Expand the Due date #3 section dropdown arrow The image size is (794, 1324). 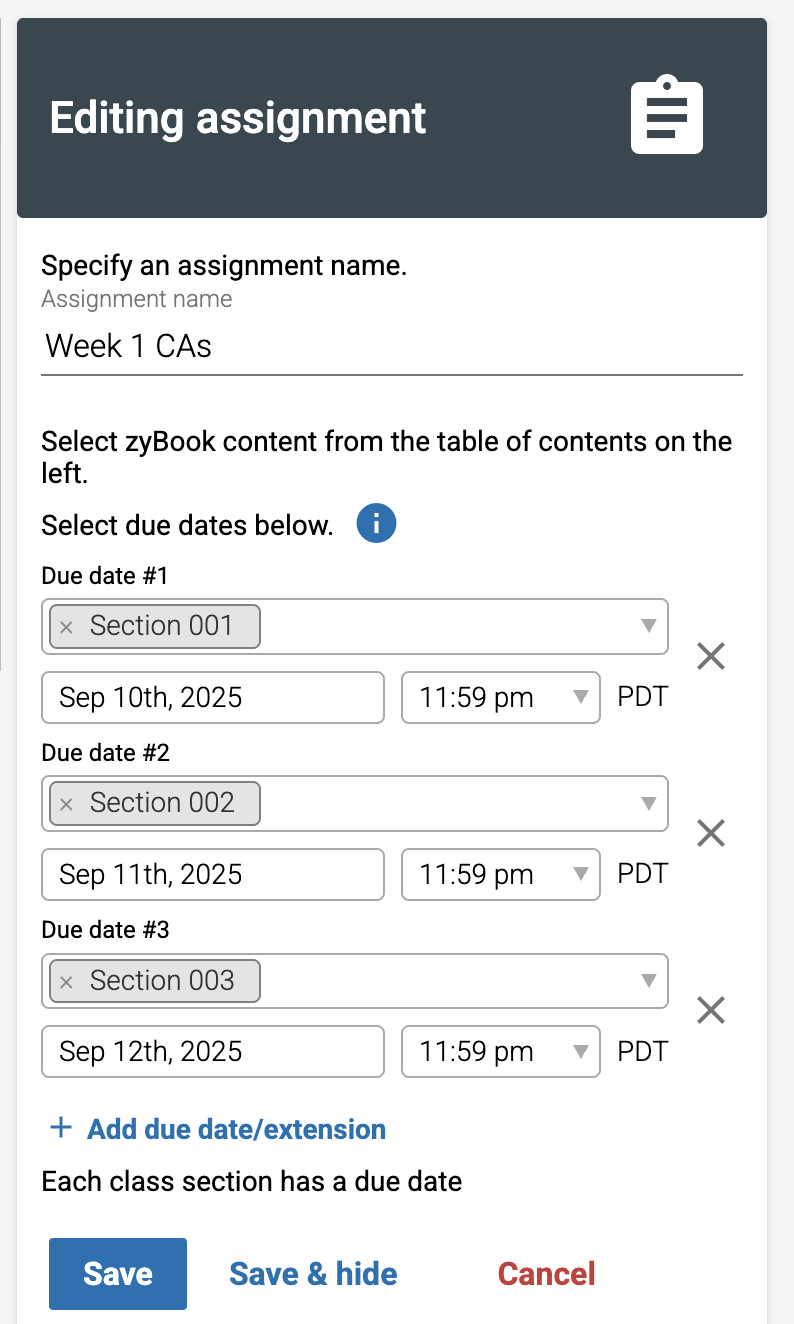click(x=648, y=980)
